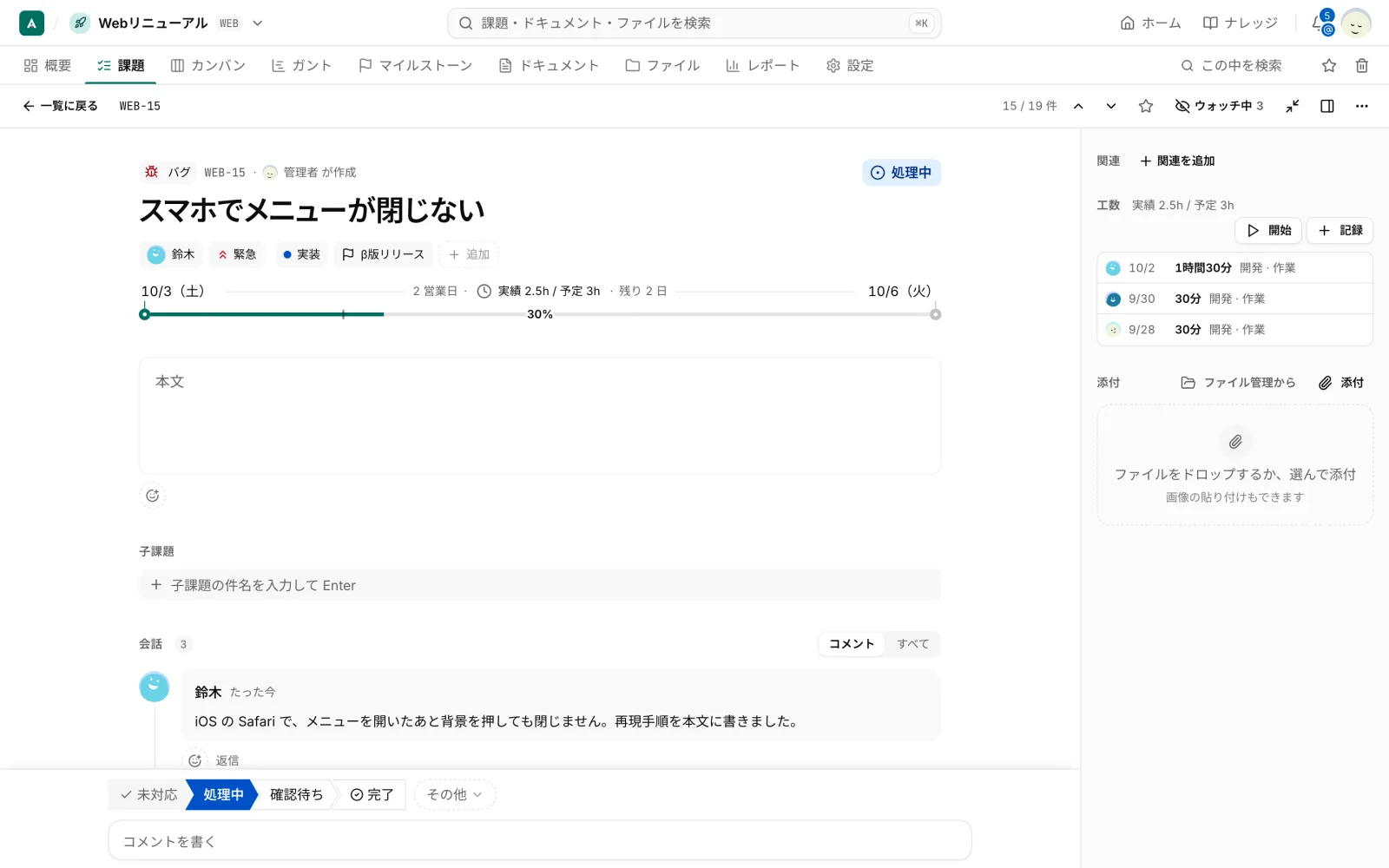Click the collapse view arrows icon

pos(1293,106)
